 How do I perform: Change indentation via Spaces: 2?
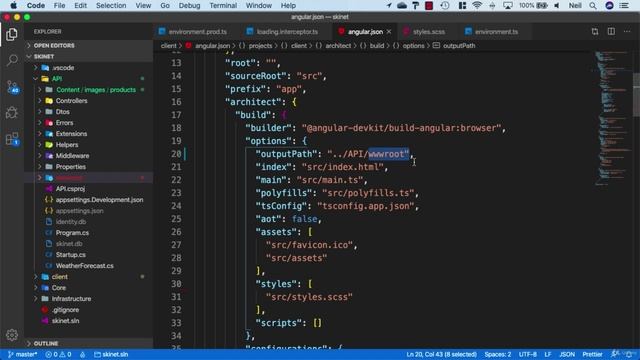[x=498, y=354]
